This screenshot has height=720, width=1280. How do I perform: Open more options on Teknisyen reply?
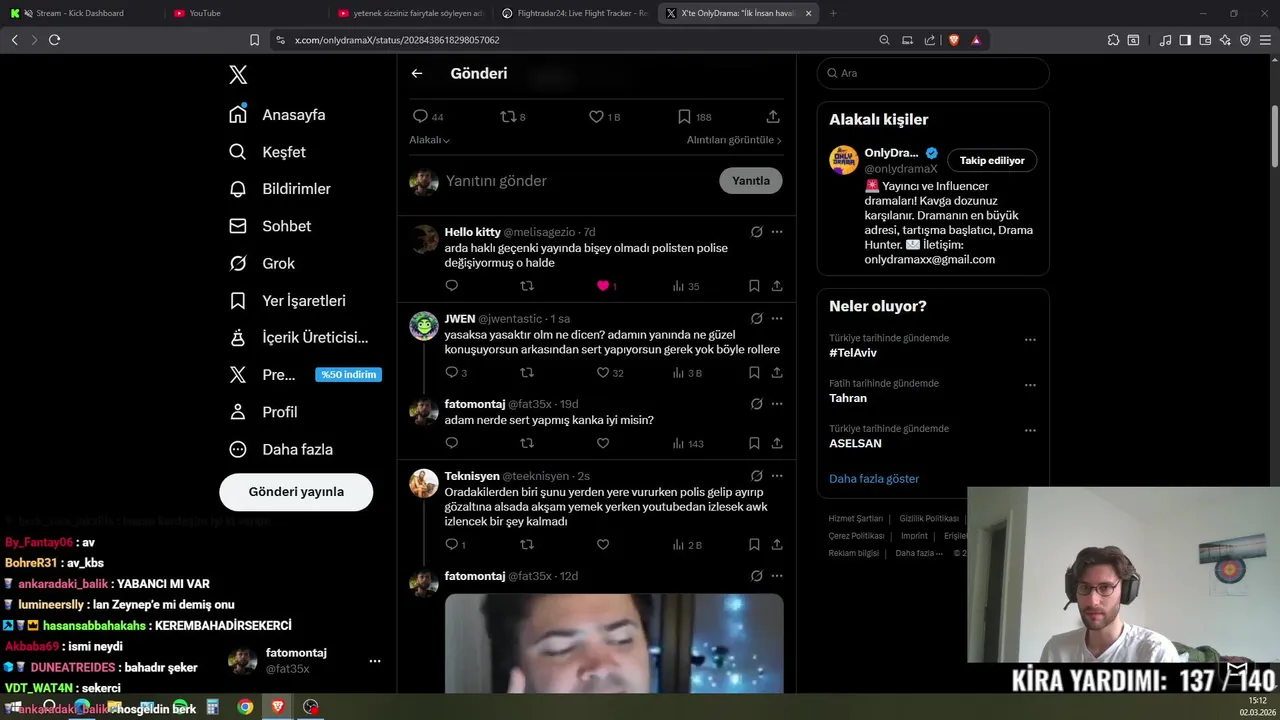coord(777,476)
